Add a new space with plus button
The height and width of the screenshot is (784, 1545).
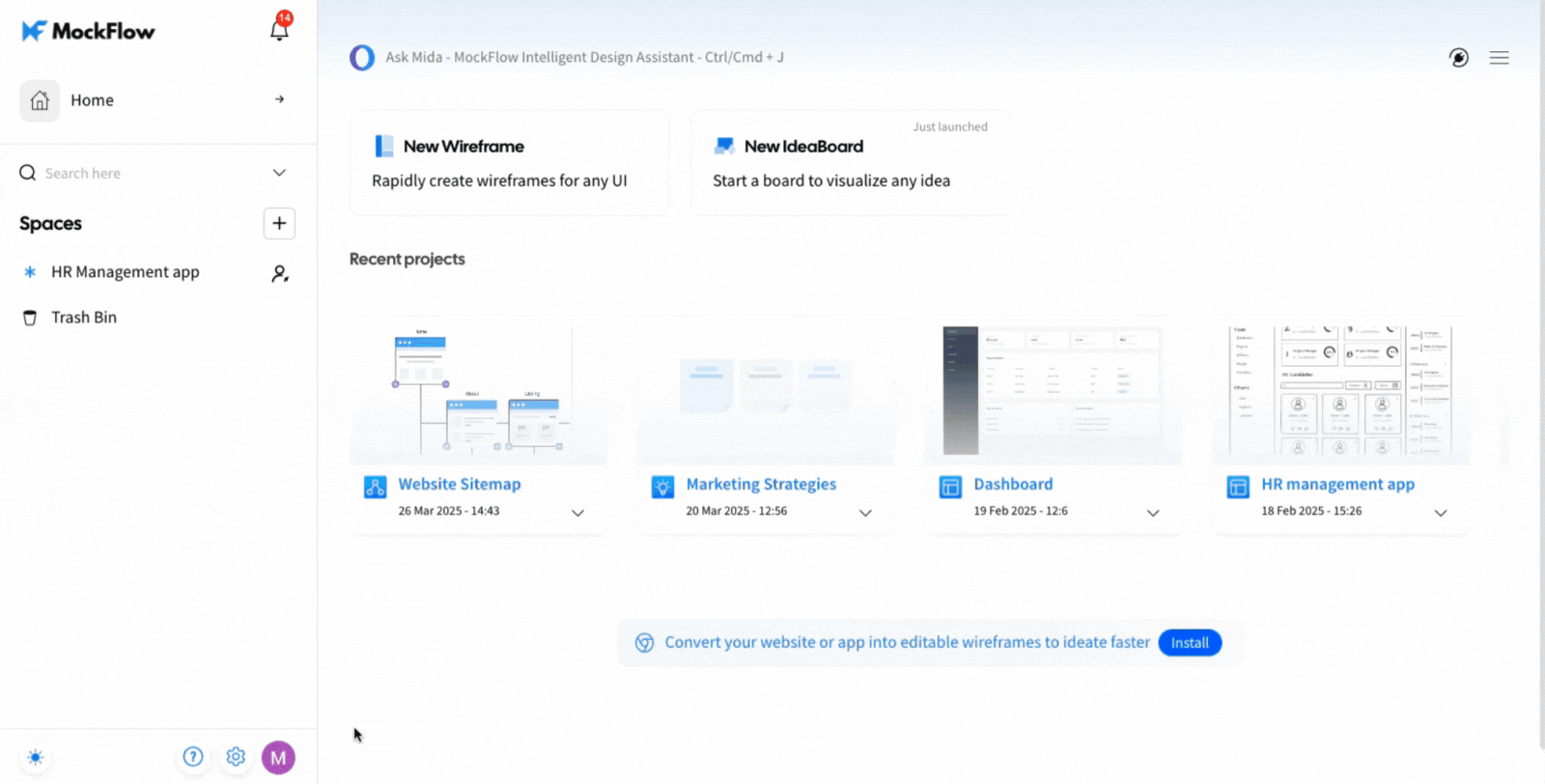279,223
